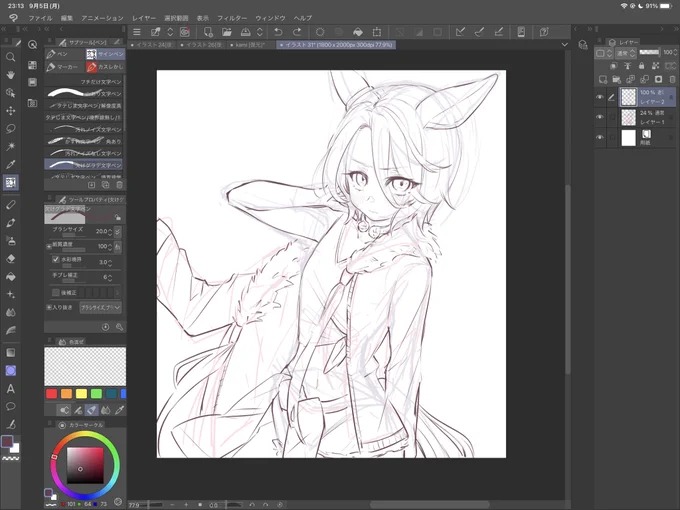The width and height of the screenshot is (680, 510).
Task: Select the hand move tool
Action: 11,75
